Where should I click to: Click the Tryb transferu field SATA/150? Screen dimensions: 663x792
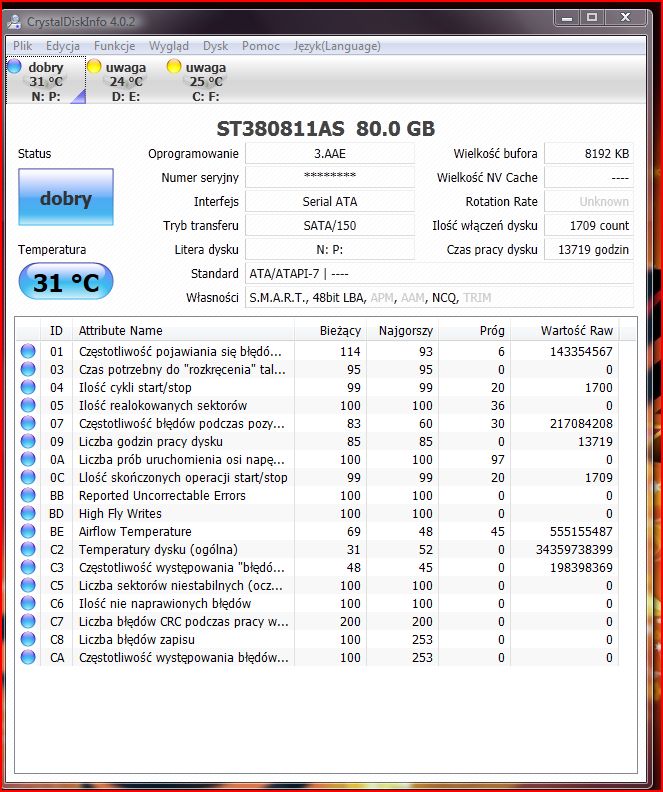tap(330, 225)
